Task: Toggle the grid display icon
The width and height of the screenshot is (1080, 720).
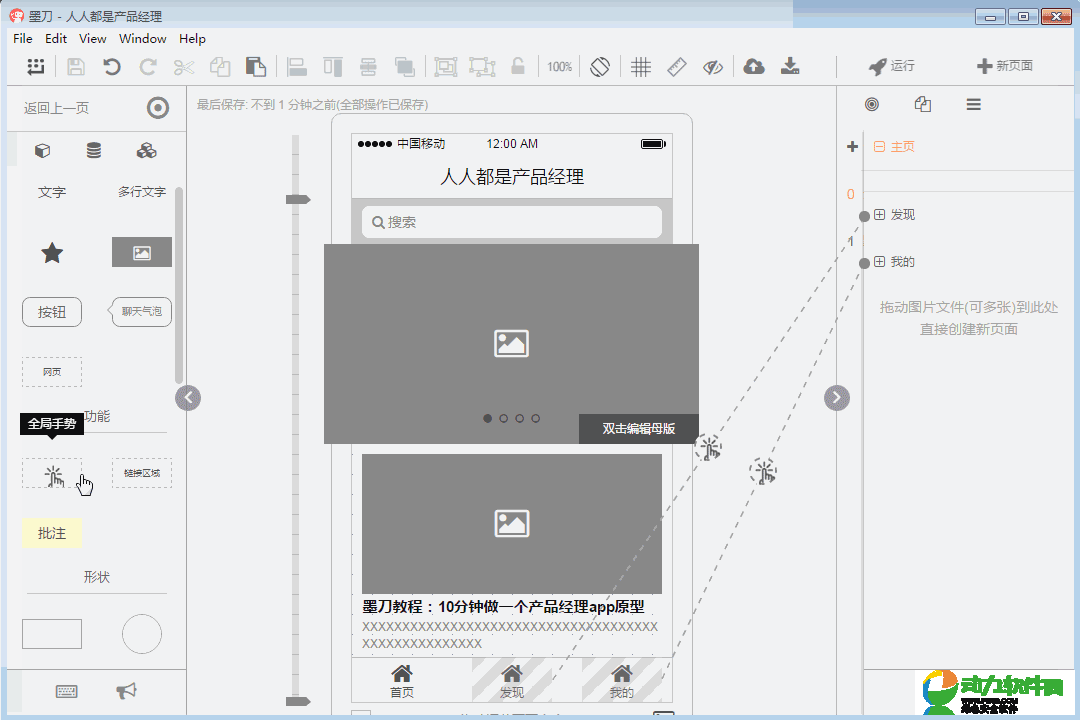Action: pyautogui.click(x=641, y=66)
